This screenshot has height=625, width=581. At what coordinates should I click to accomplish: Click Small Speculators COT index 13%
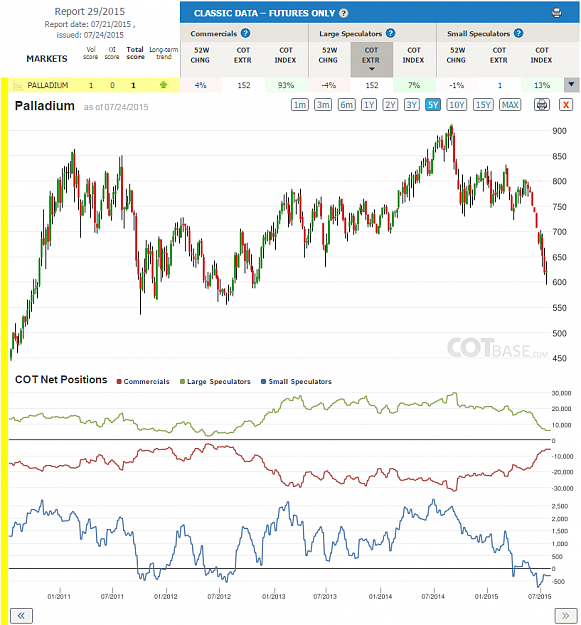coord(542,85)
